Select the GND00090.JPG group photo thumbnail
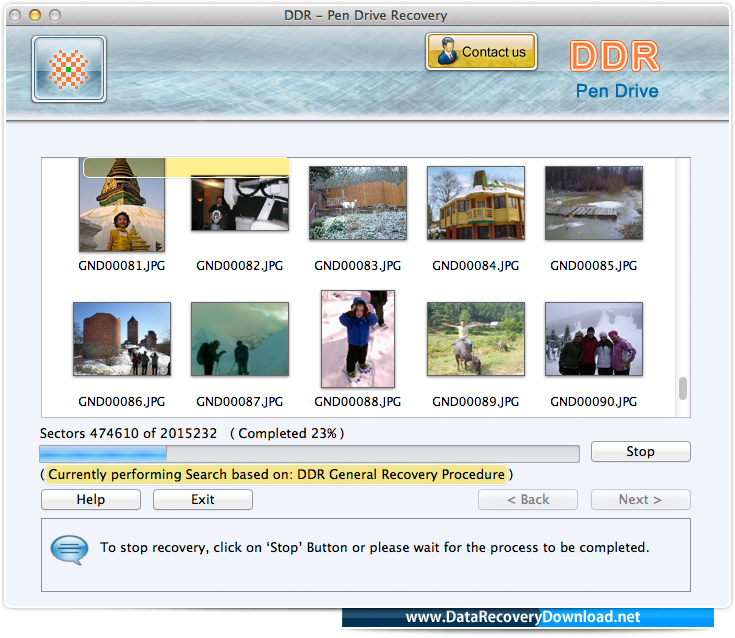 594,339
